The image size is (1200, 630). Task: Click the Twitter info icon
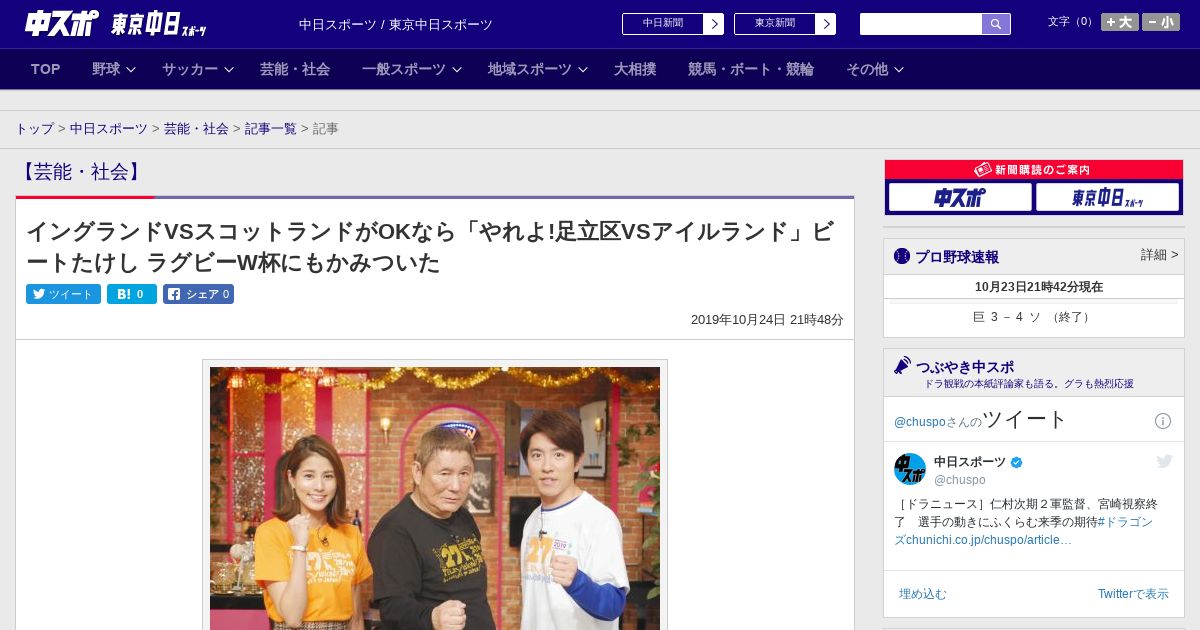(1163, 421)
